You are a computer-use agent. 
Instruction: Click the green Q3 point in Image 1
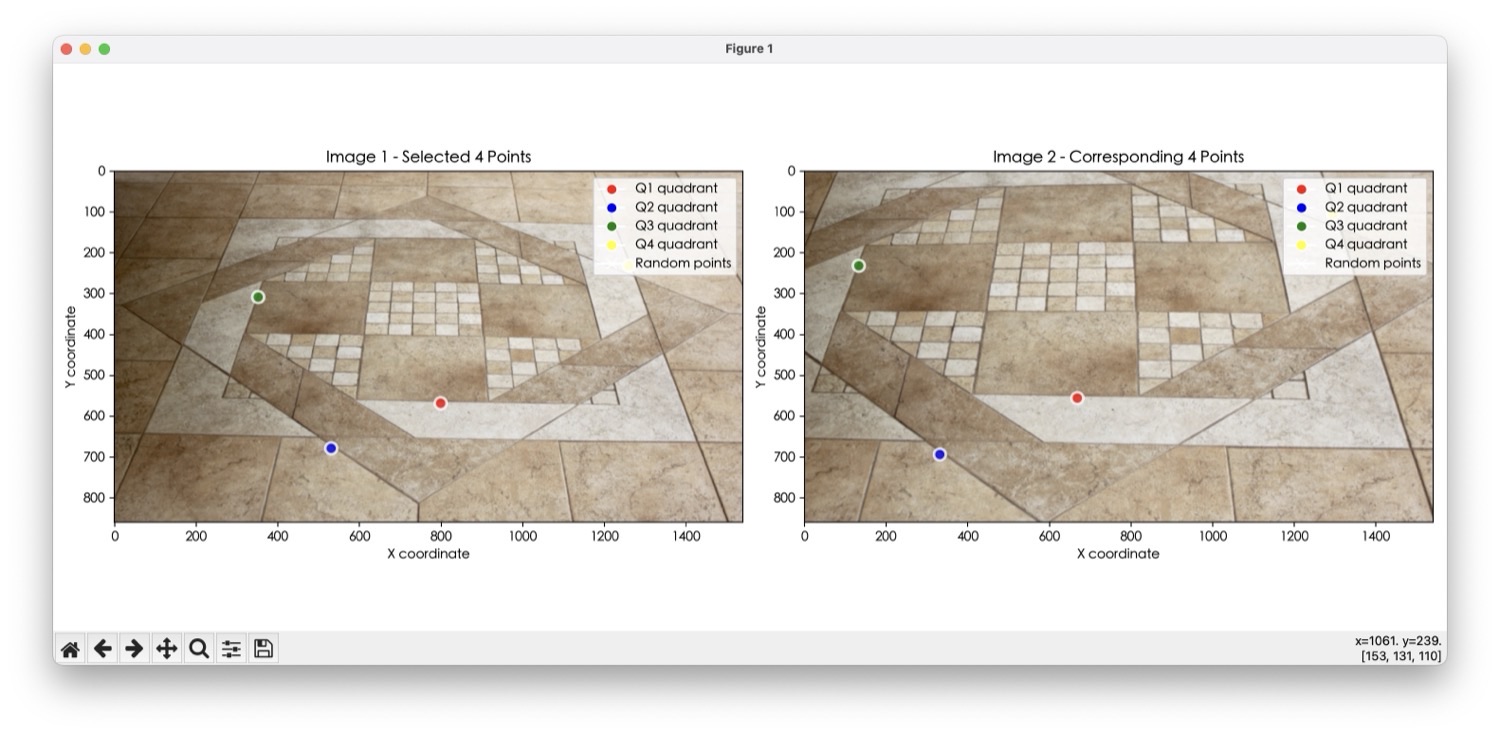[258, 297]
